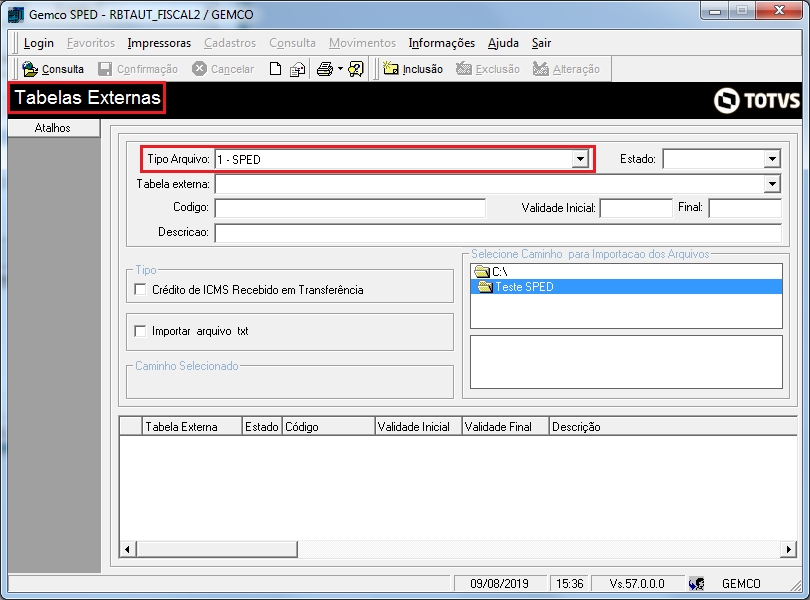This screenshot has width=810, height=600.
Task: Open the Impressoras menu
Action: 159,43
